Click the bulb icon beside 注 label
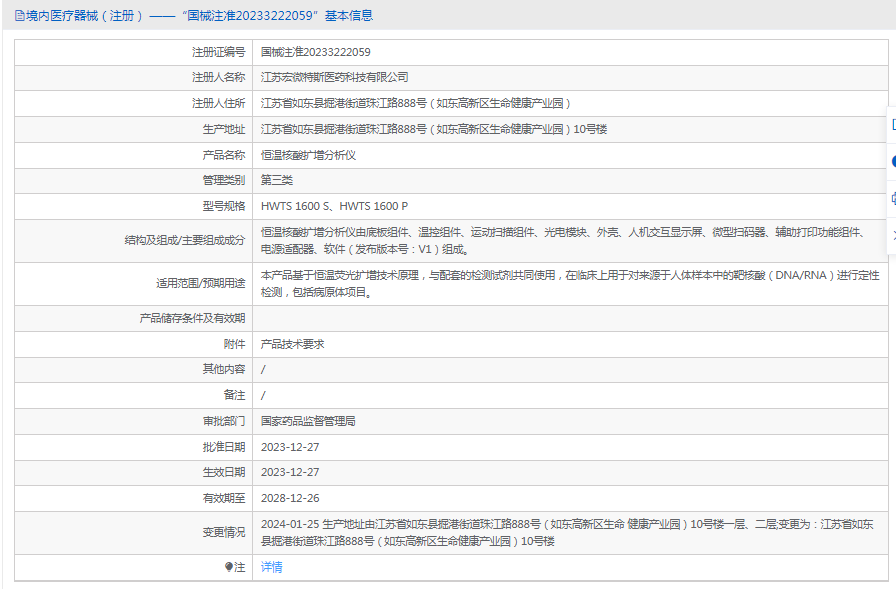Viewport: 896px width, 589px height. pyautogui.click(x=229, y=567)
